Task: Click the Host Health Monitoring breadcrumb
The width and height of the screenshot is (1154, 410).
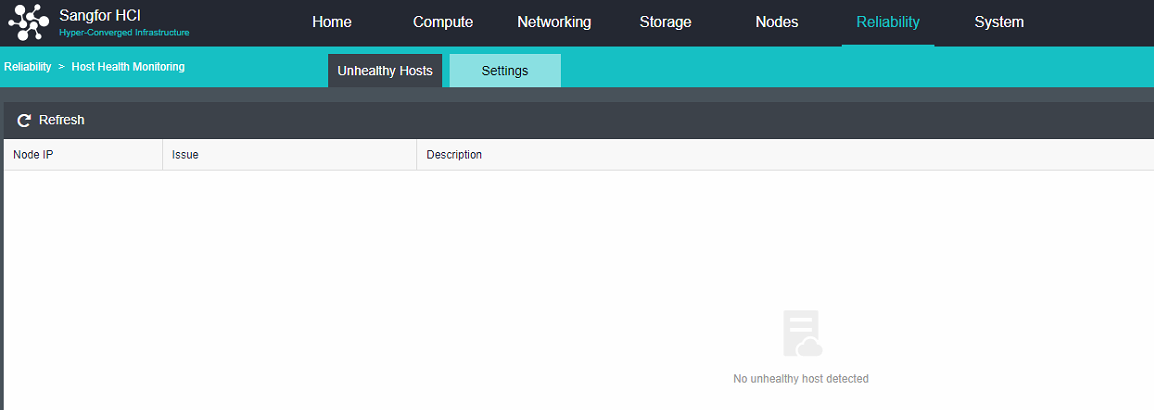Action: [x=128, y=67]
